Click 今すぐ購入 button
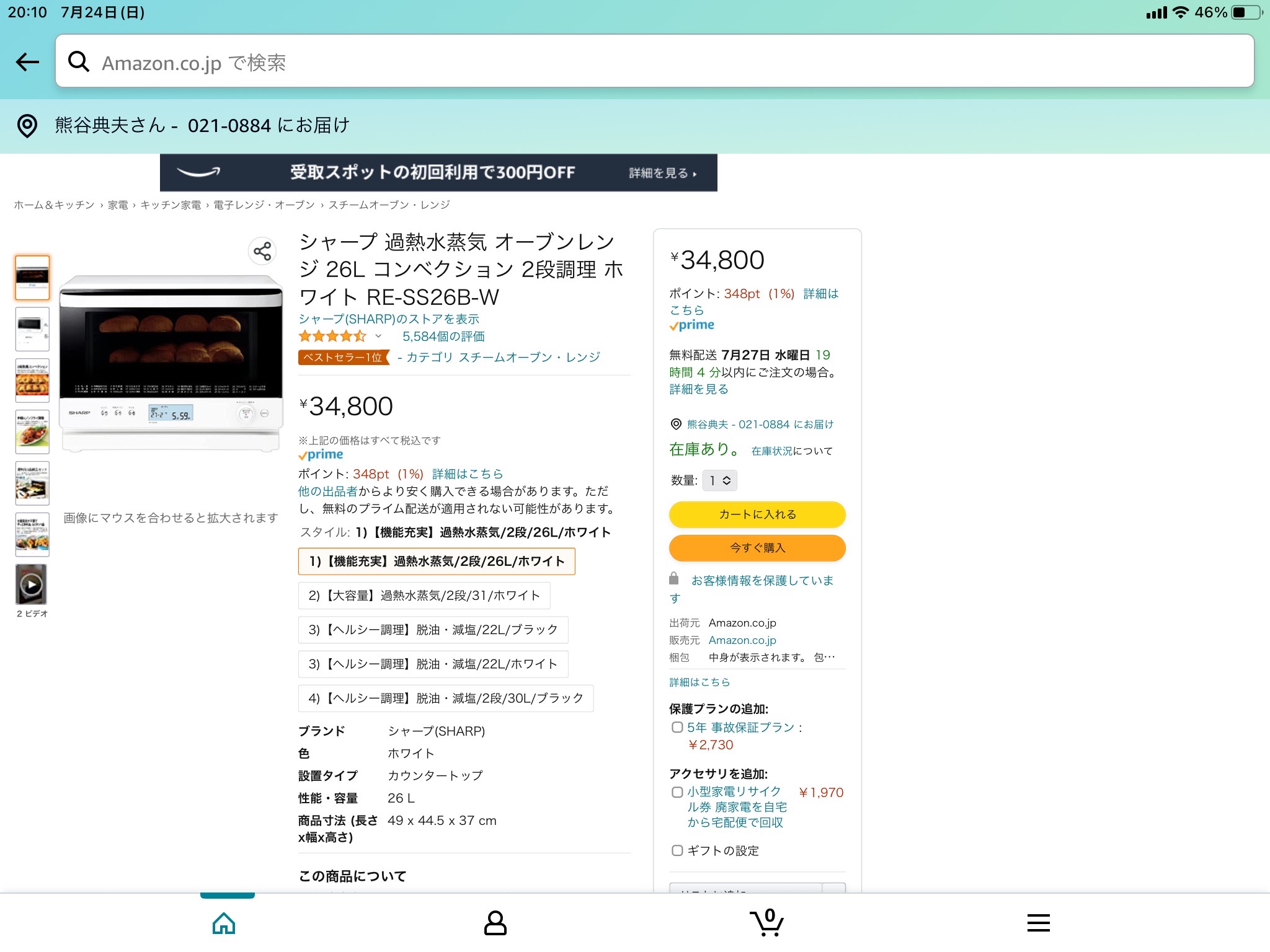This screenshot has width=1270, height=952. click(757, 548)
